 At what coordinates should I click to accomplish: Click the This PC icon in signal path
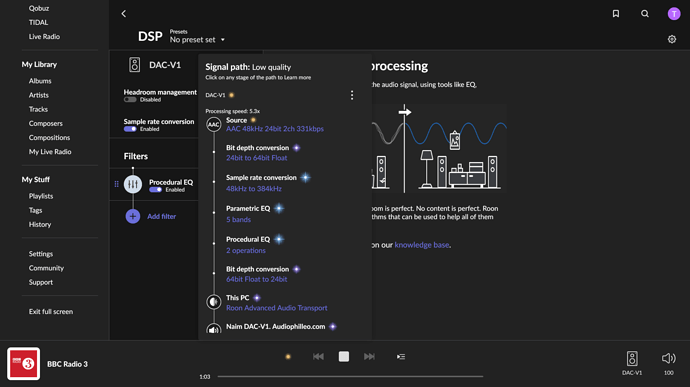(x=213, y=302)
